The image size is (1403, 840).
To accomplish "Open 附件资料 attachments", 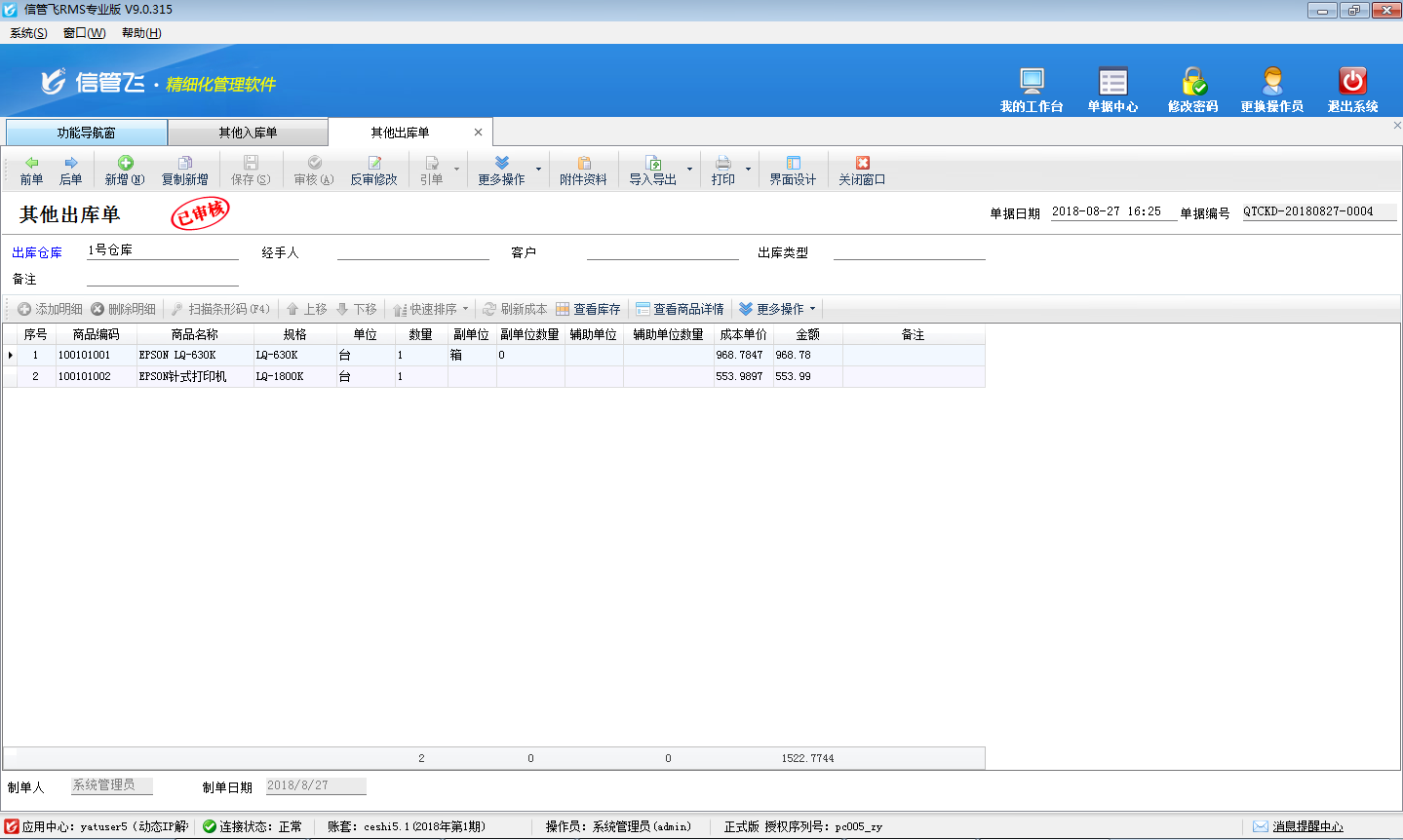I will tap(583, 170).
